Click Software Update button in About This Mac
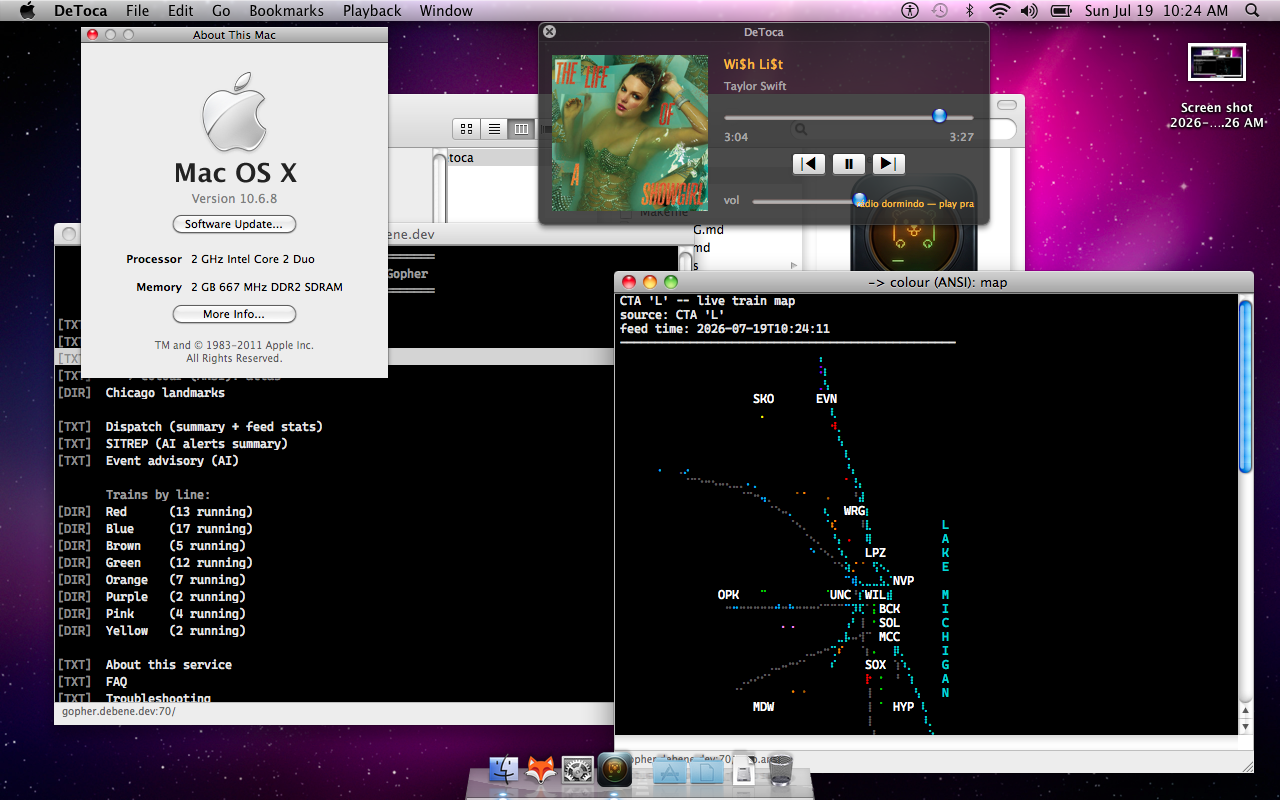 click(235, 224)
